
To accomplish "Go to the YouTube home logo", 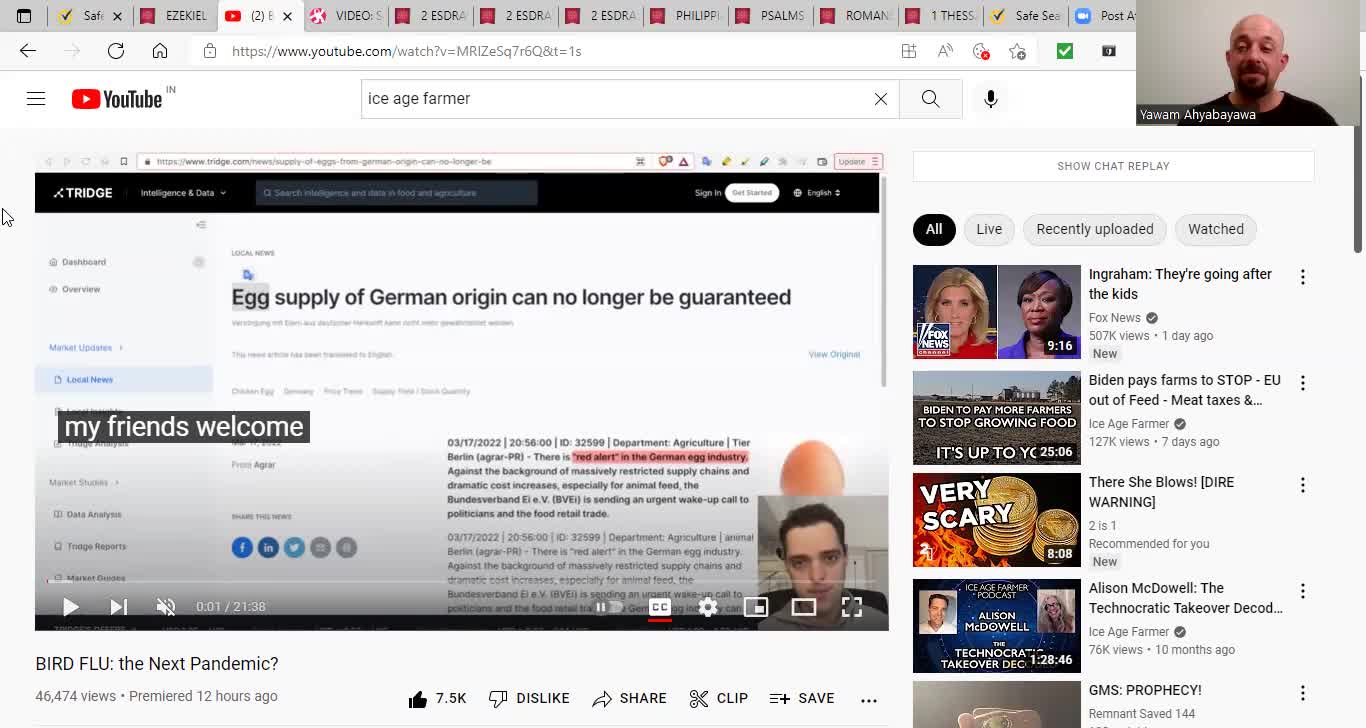I will 117,98.
